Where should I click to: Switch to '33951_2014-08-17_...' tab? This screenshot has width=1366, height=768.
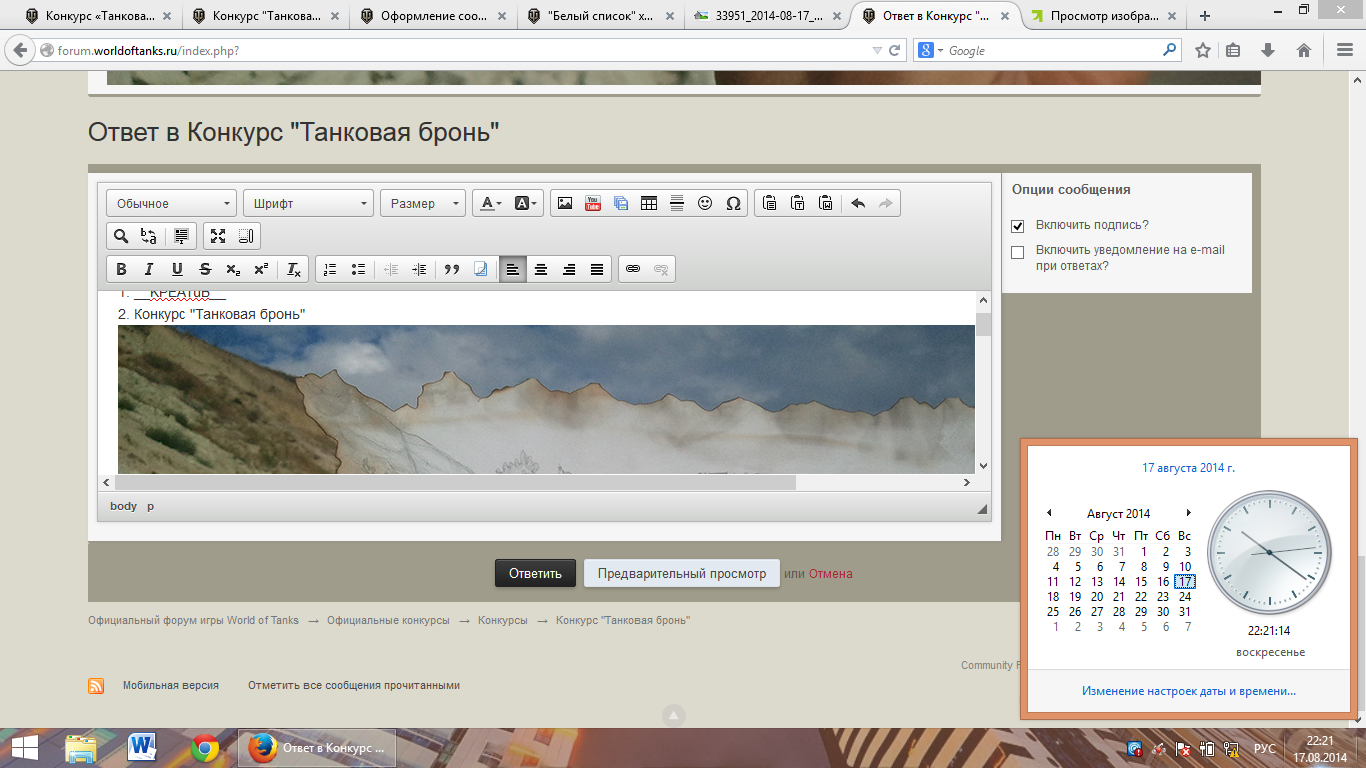tap(768, 16)
